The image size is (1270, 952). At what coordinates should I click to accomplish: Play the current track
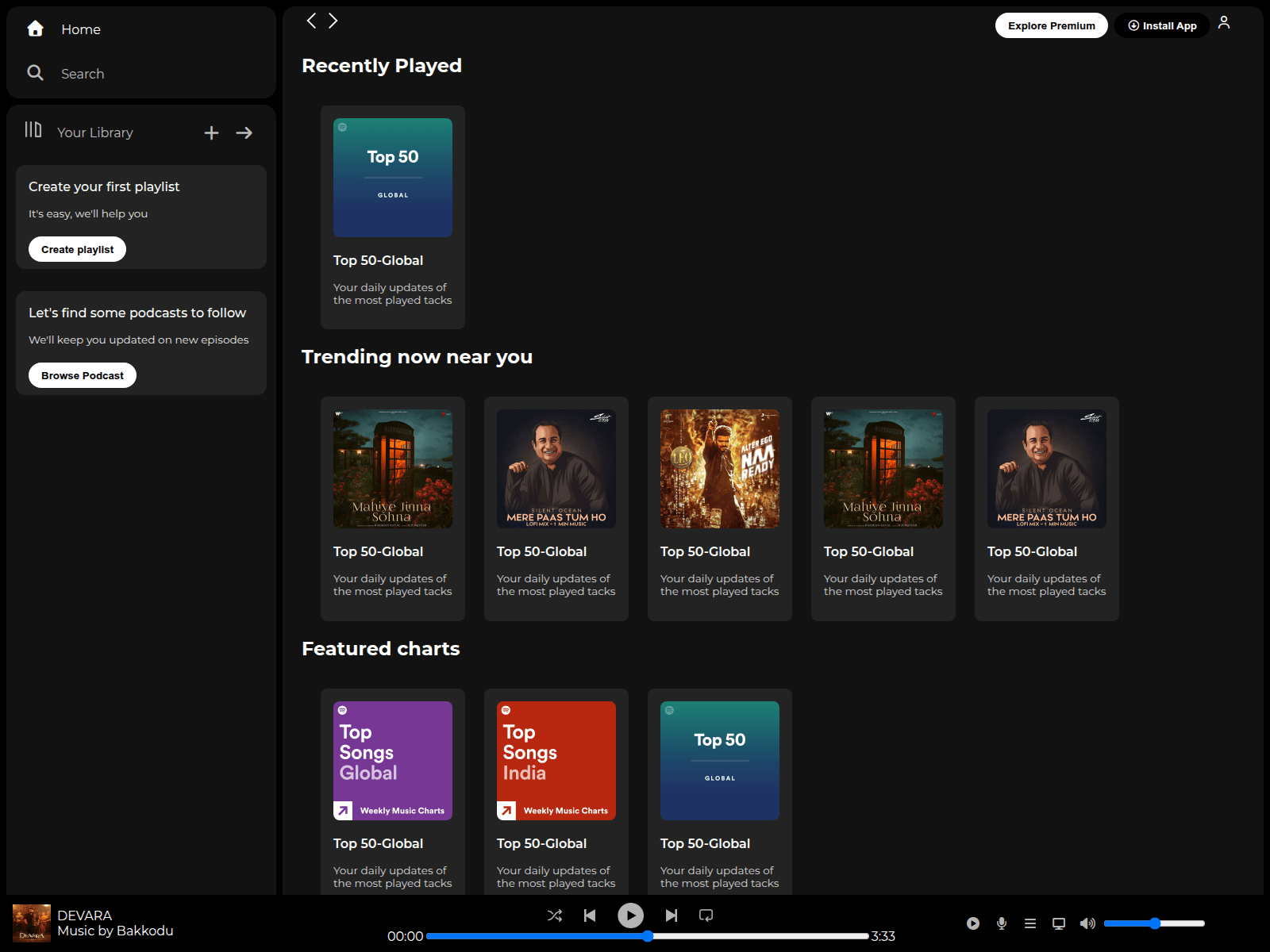pyautogui.click(x=631, y=916)
